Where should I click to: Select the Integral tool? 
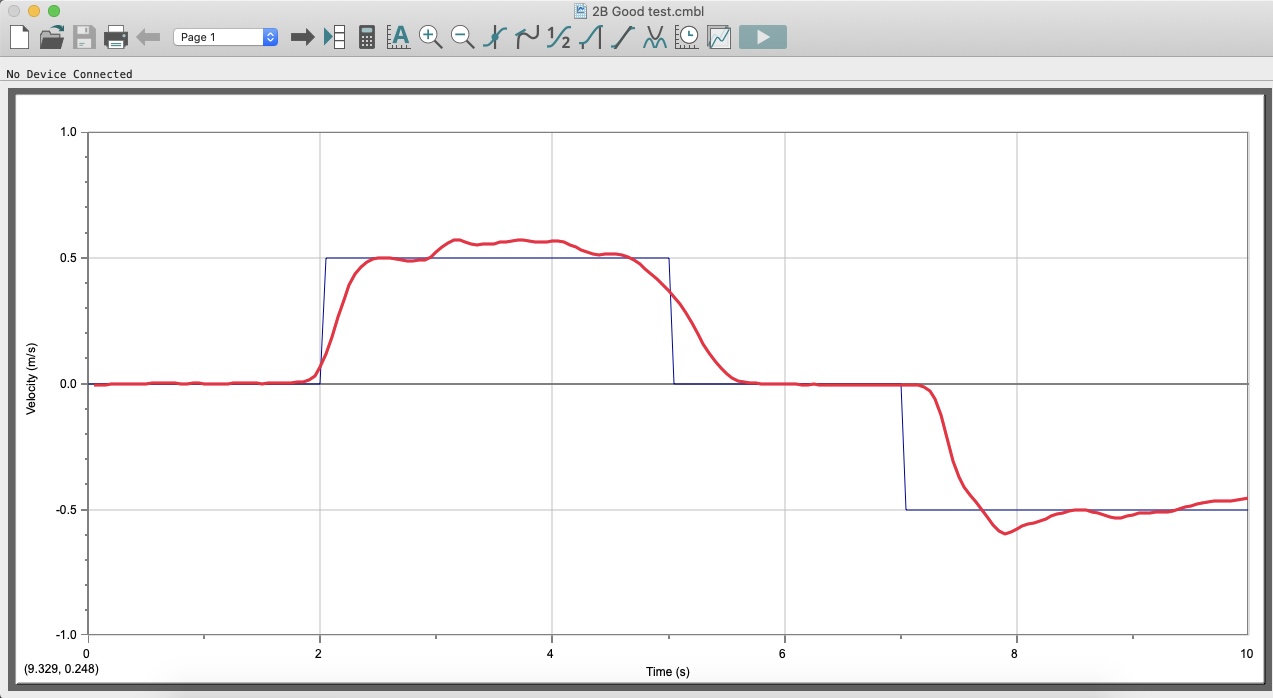pyautogui.click(x=591, y=38)
